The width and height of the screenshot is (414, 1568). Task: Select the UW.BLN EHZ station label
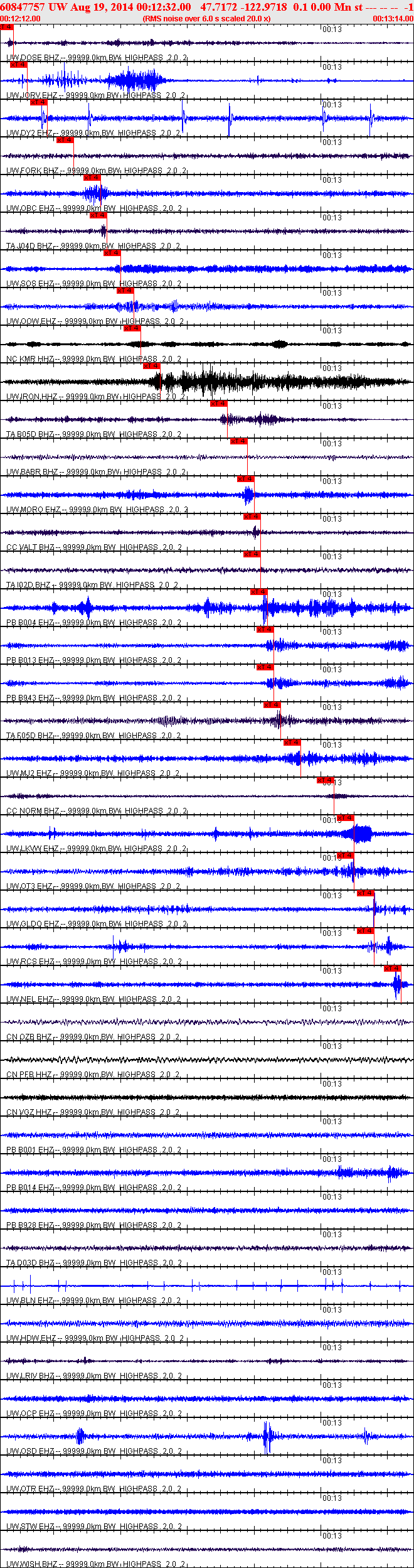click(x=29, y=1301)
